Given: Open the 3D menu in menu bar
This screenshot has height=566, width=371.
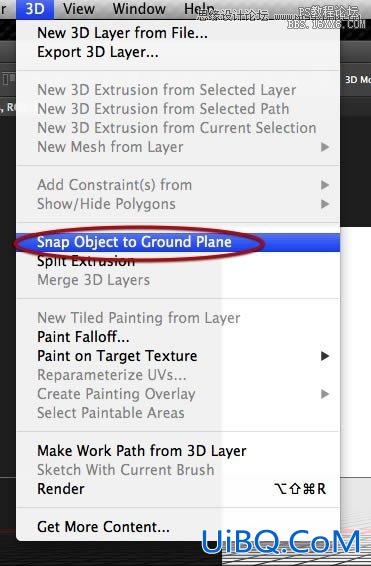Looking at the screenshot, I should pos(35,9).
